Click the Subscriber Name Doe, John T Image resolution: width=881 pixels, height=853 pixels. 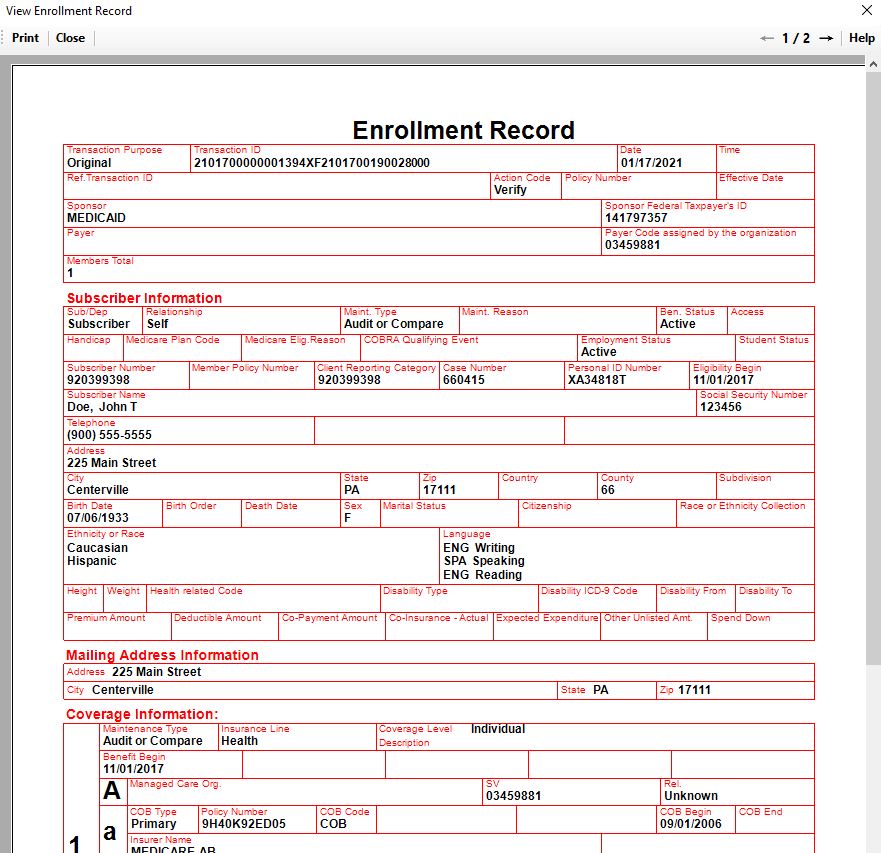click(x=102, y=407)
